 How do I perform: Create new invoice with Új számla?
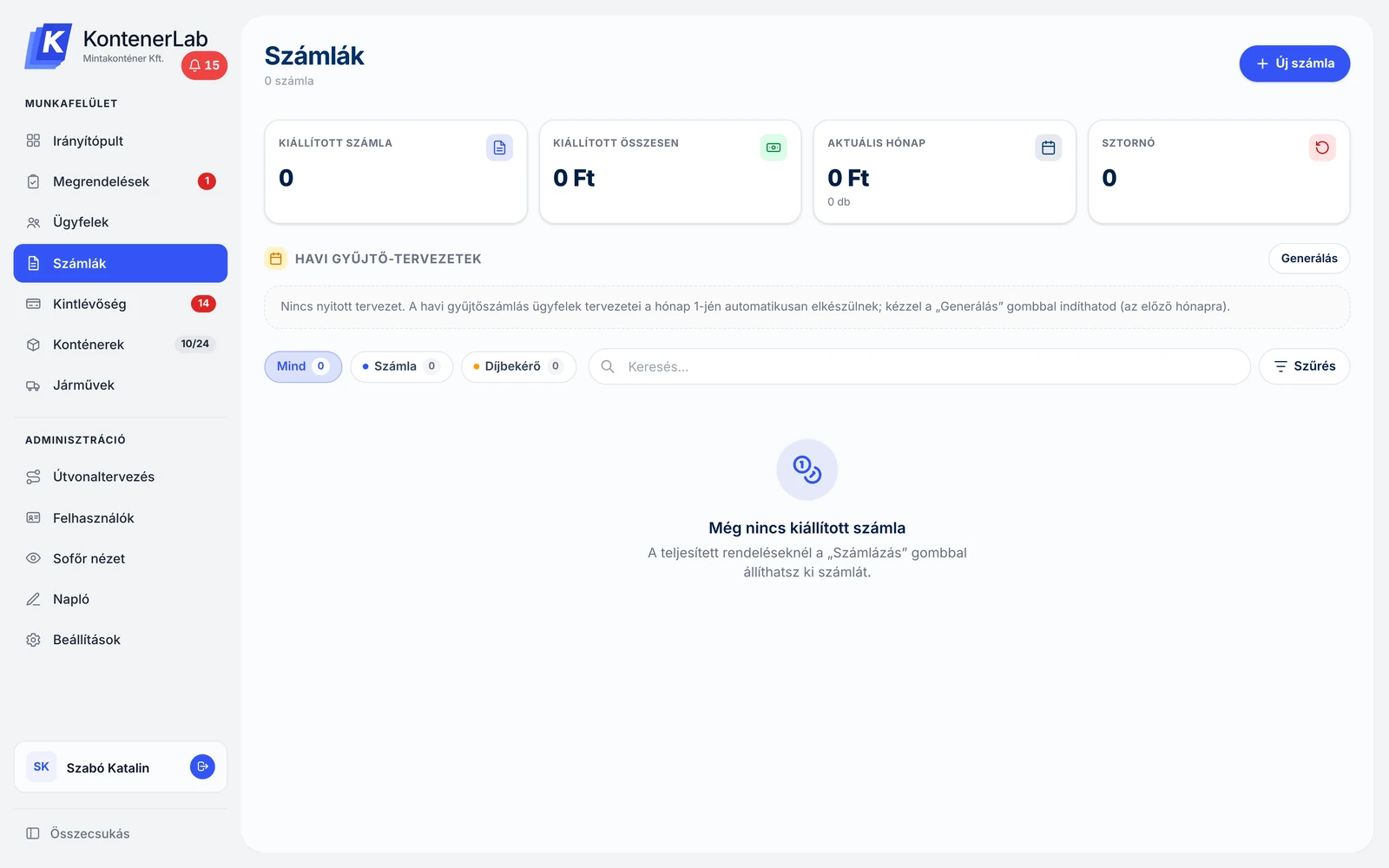pyautogui.click(x=1294, y=63)
